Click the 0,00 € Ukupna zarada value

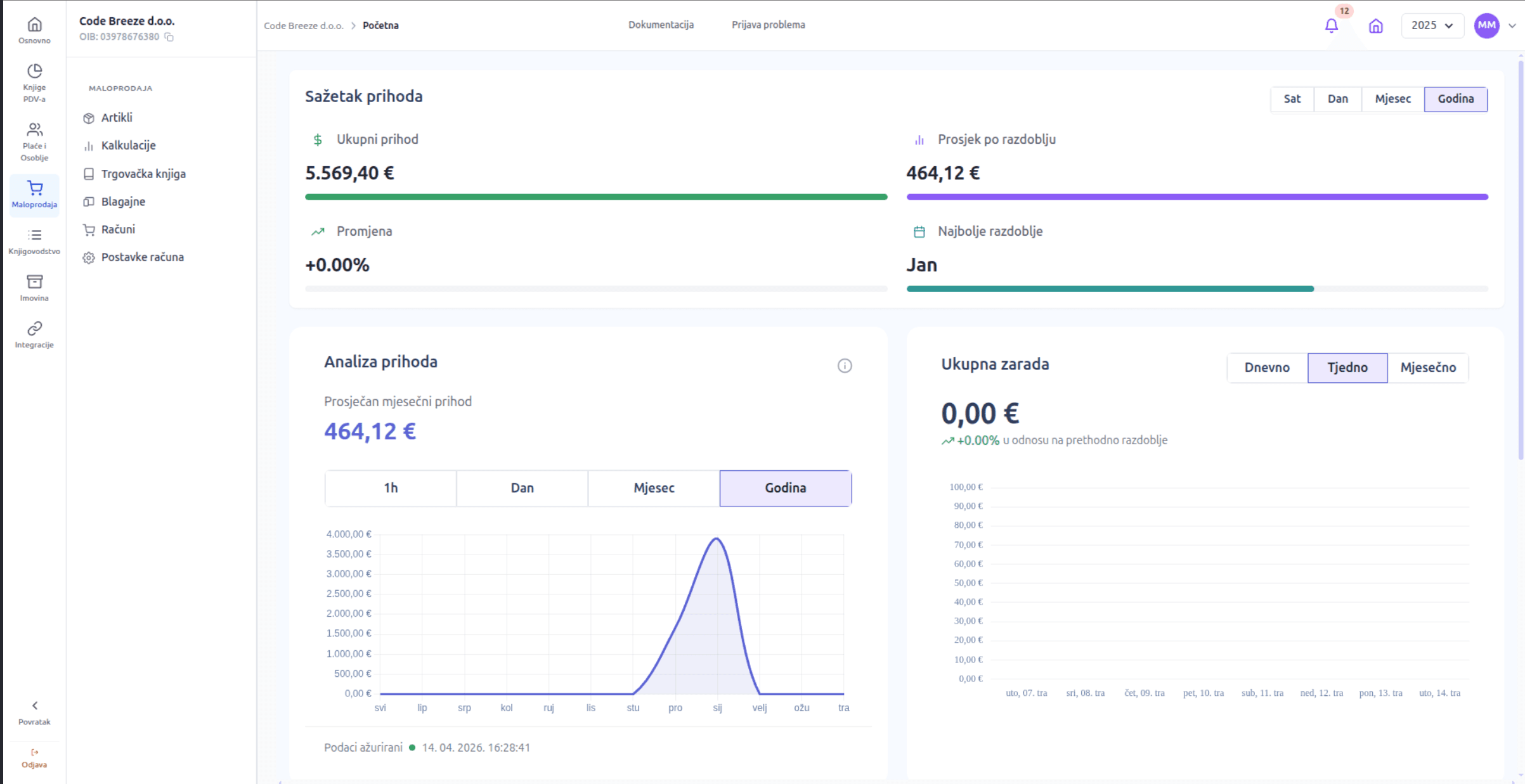click(x=980, y=414)
